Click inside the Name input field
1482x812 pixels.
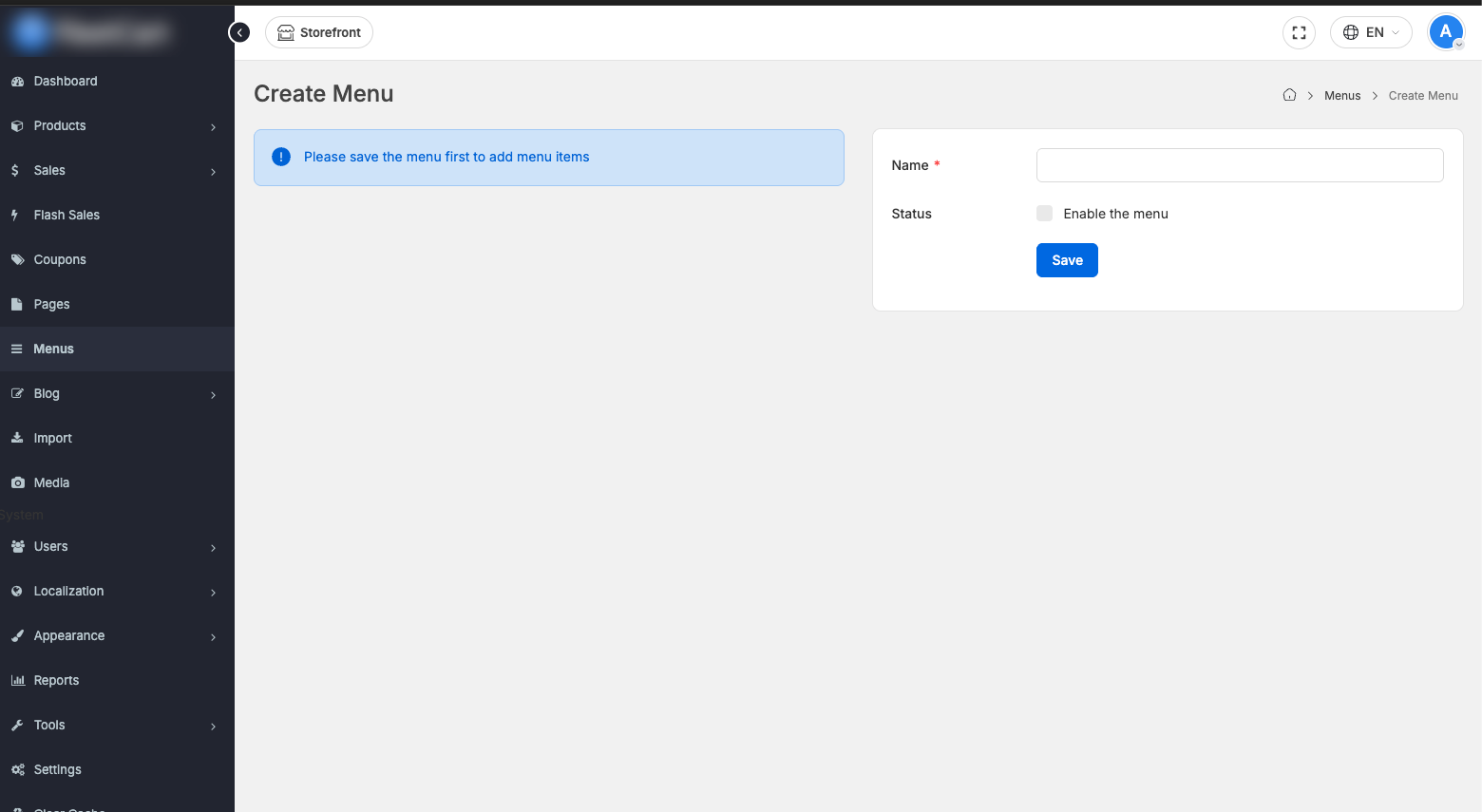(x=1239, y=164)
